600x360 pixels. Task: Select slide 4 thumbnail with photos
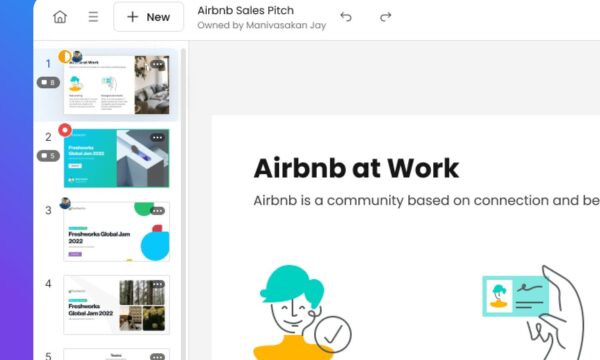(116, 305)
